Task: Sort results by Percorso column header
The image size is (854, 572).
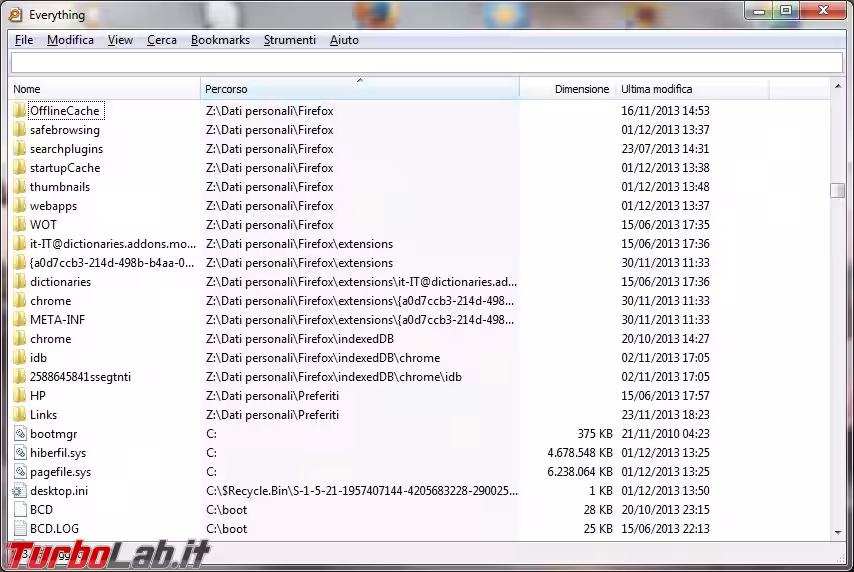Action: (x=360, y=89)
